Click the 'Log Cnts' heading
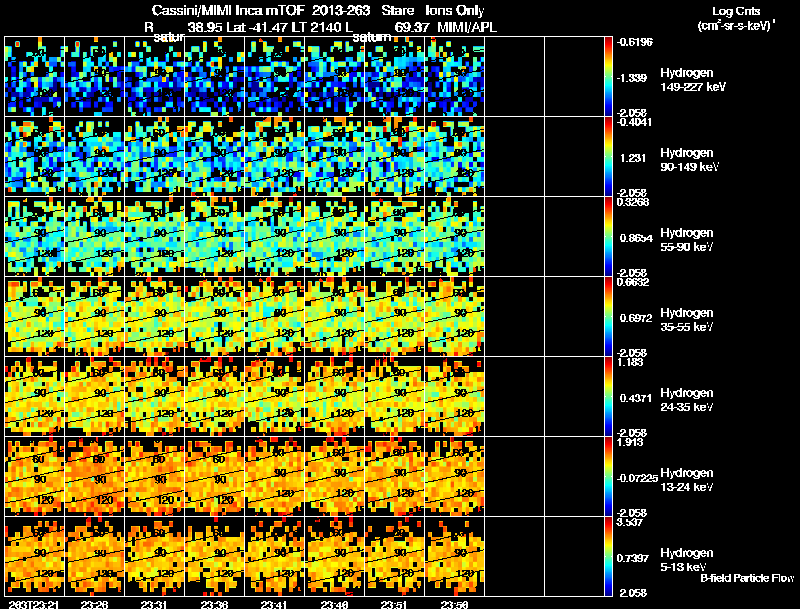The height and width of the screenshot is (609, 800). (736, 11)
